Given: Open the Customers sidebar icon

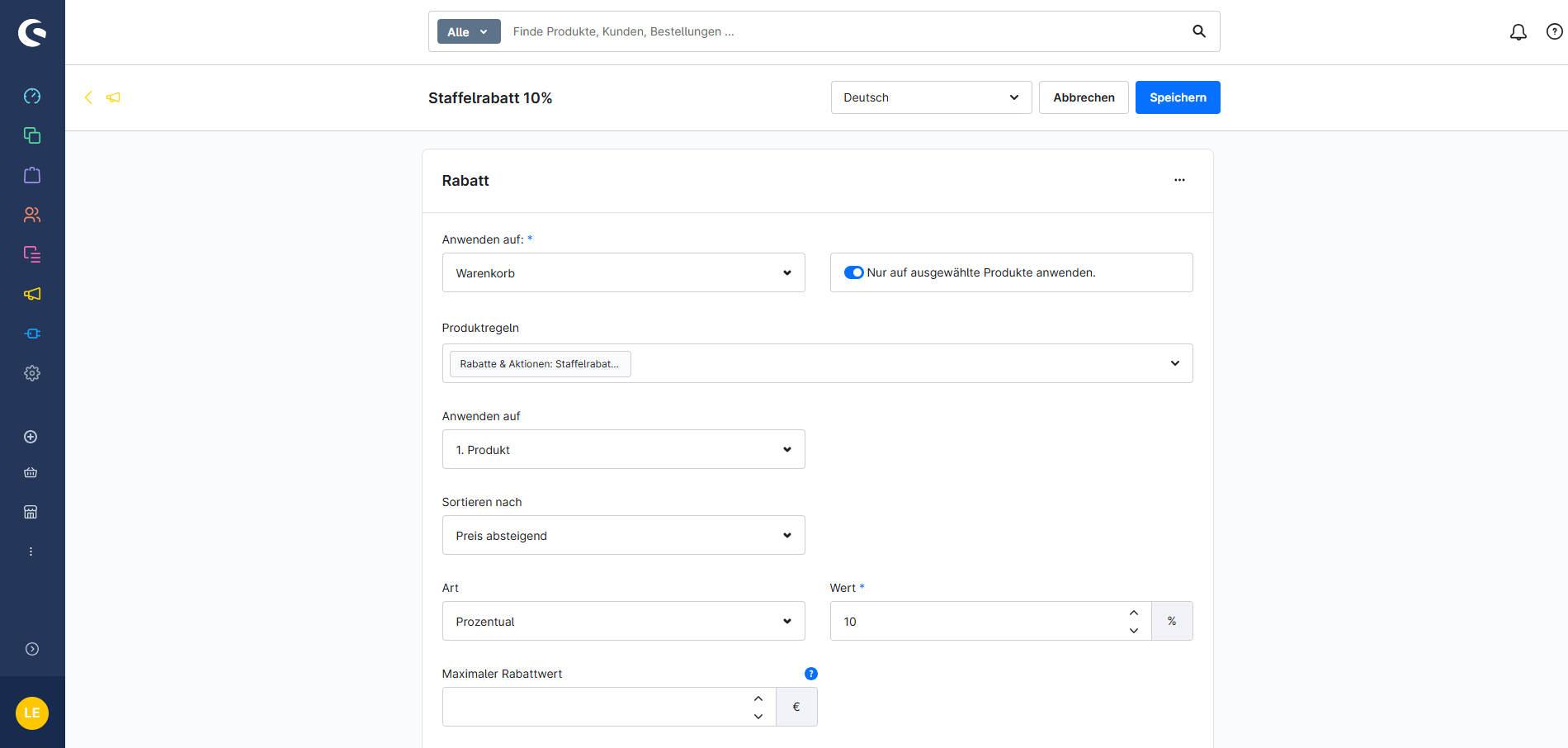Looking at the screenshot, I should tap(32, 215).
